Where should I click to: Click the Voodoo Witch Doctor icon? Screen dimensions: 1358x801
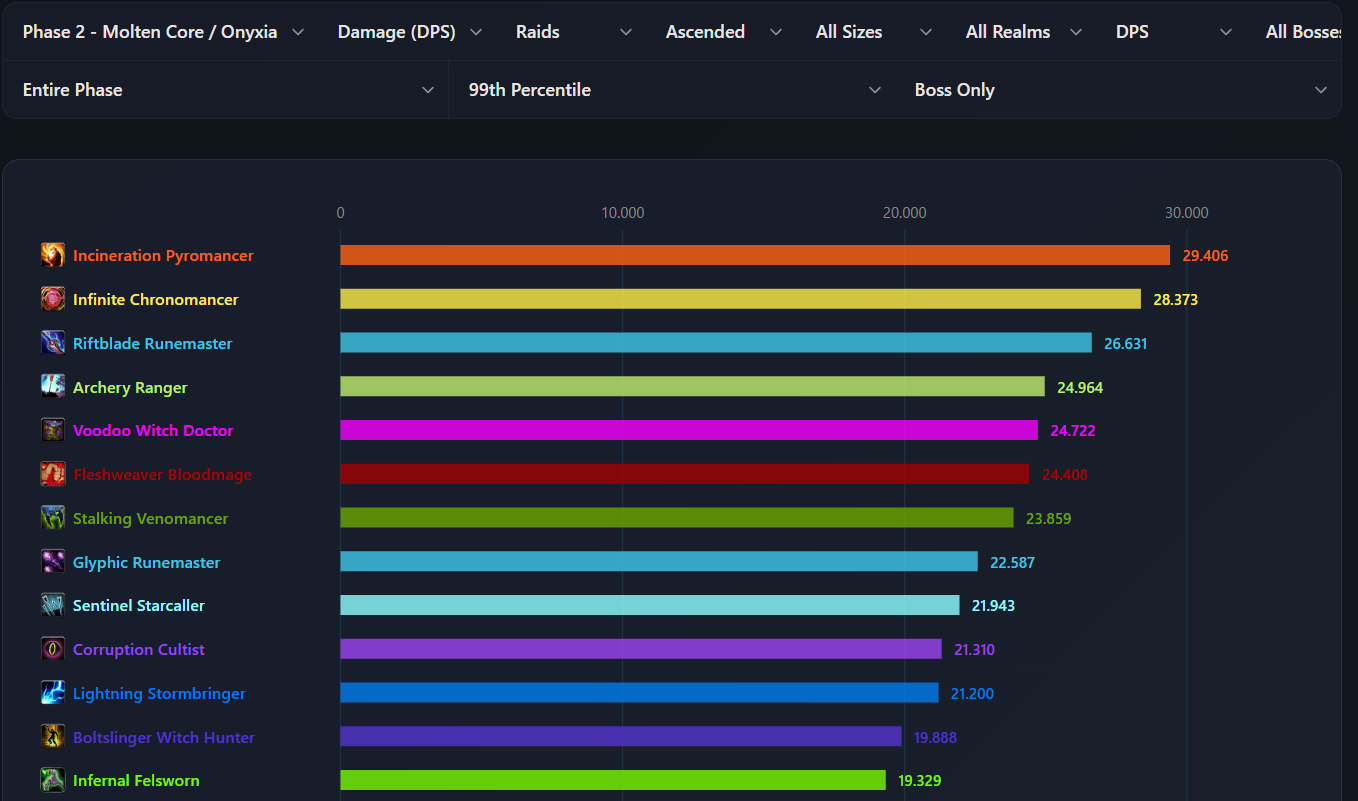click(53, 430)
